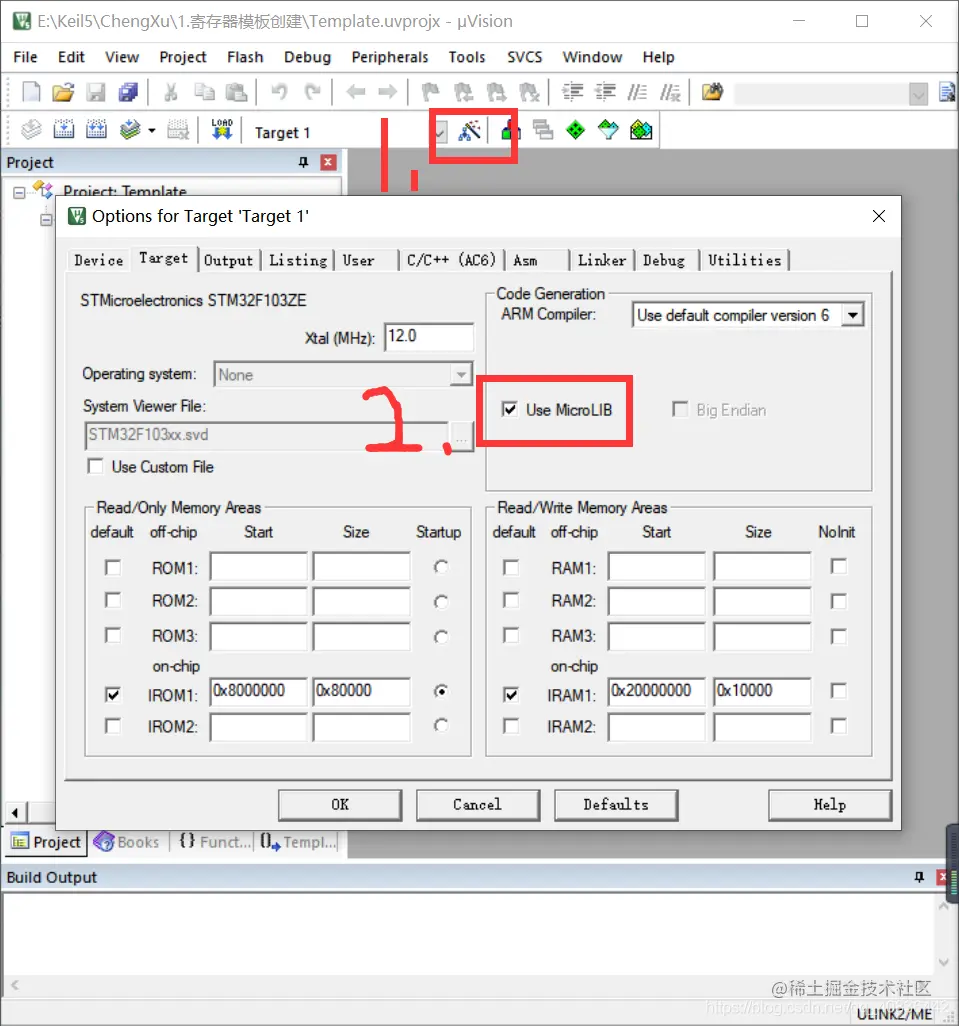Indent selected lines icon
Screen dimensions: 959x1026
(x=573, y=92)
